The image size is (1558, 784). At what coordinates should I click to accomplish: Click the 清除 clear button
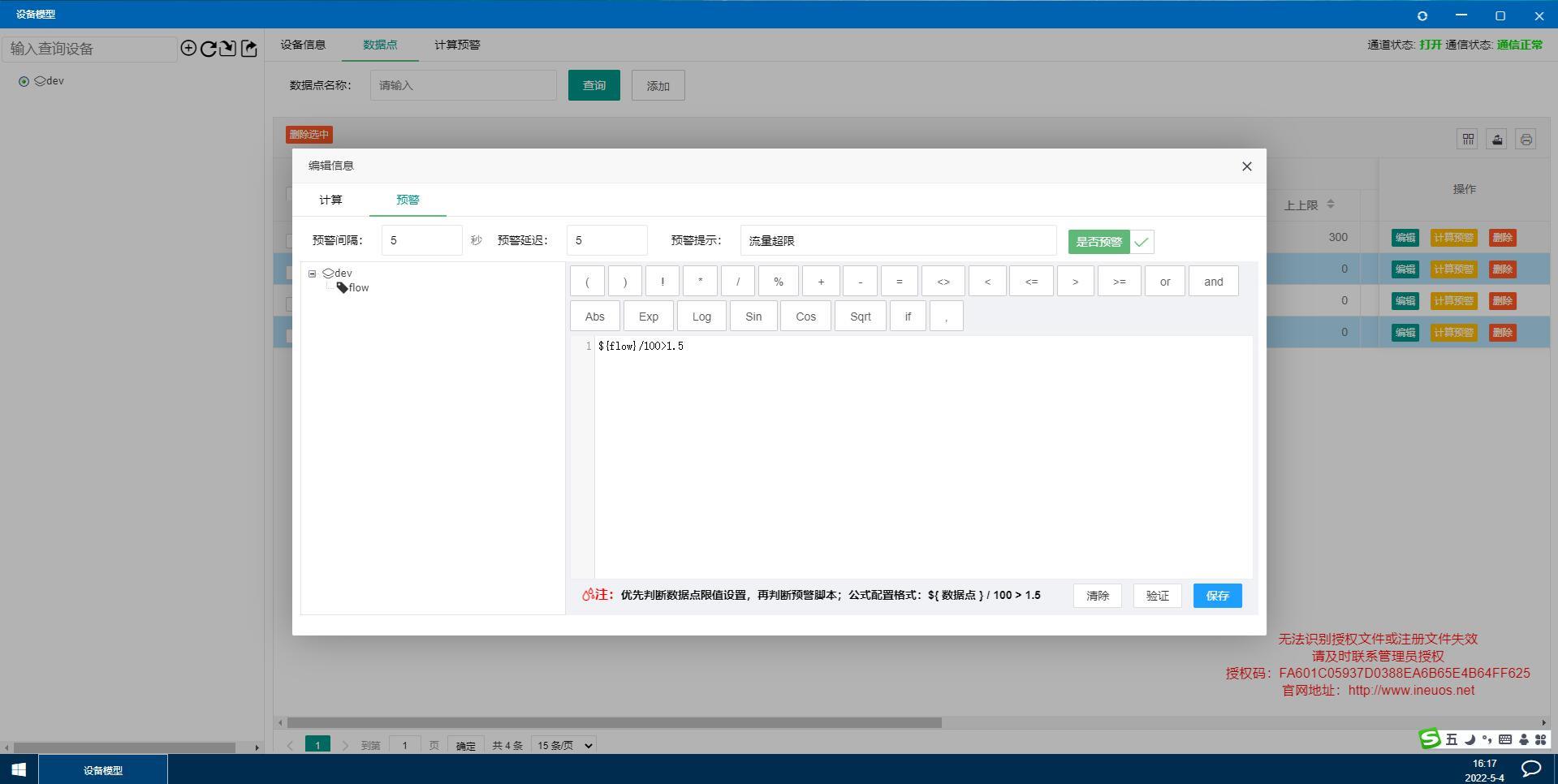coord(1097,596)
